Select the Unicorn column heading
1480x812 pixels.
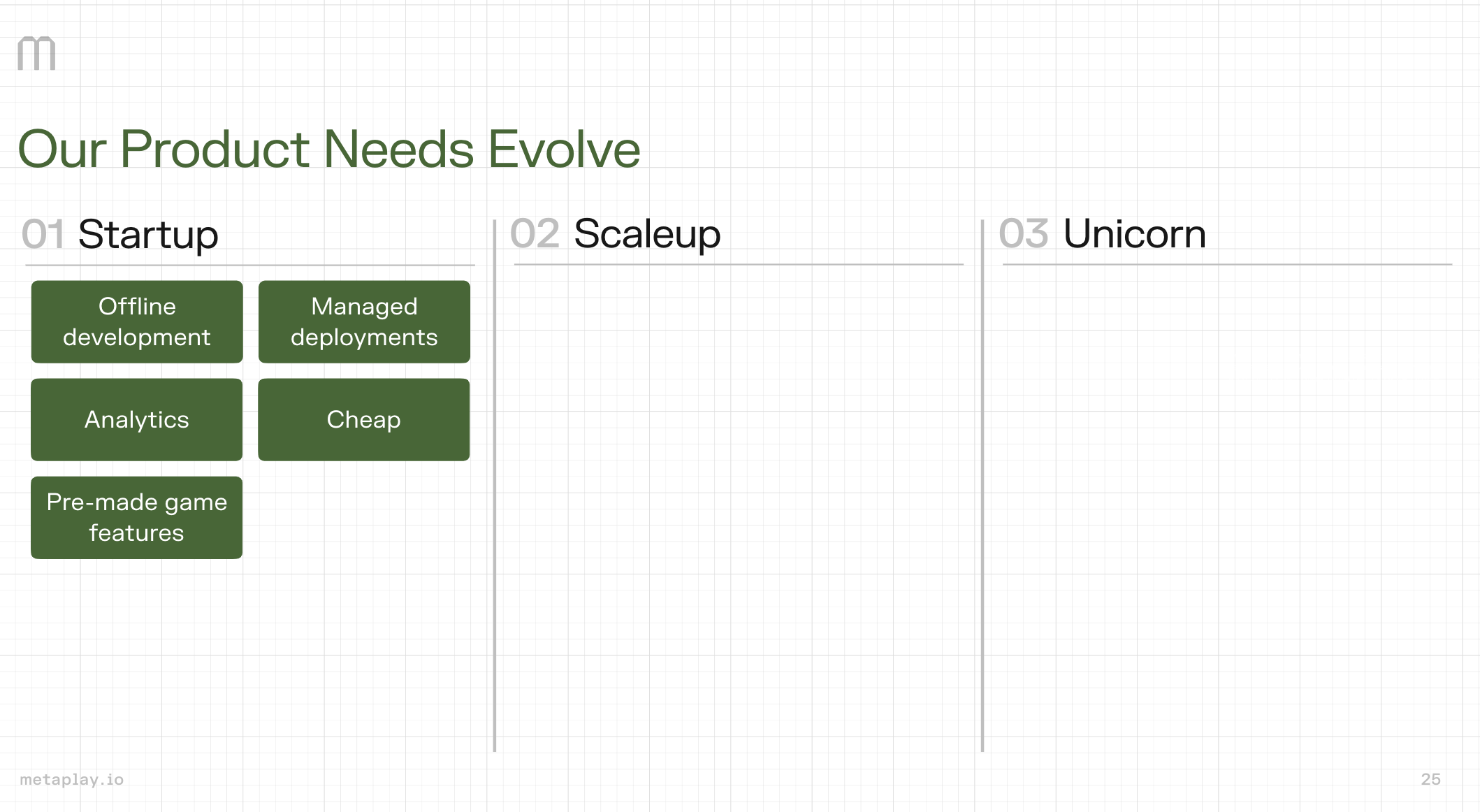click(x=1135, y=233)
